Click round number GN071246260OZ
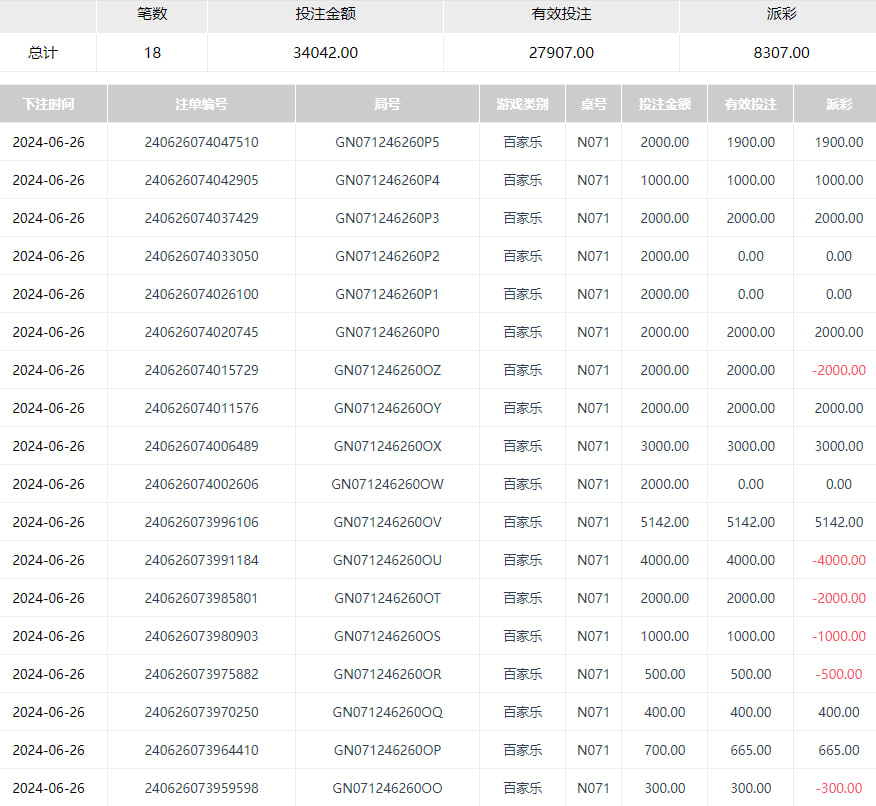The image size is (876, 806). pos(387,370)
